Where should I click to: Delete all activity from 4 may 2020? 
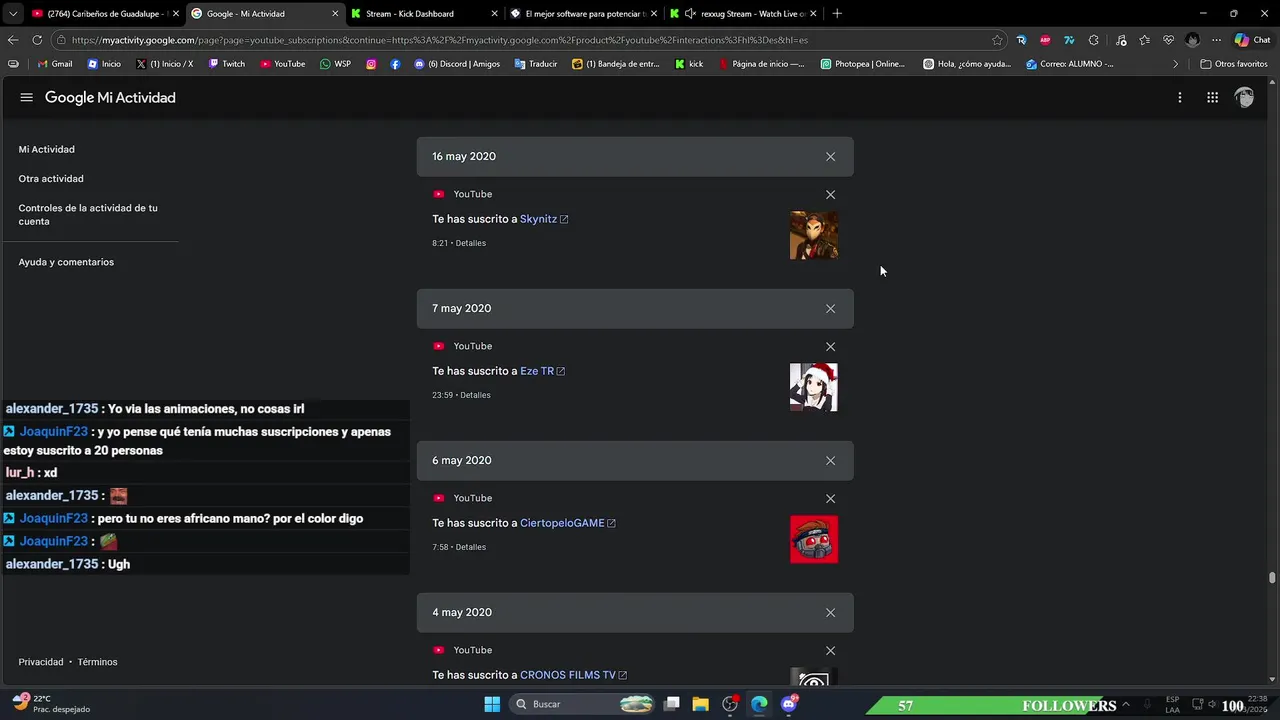[x=830, y=613]
